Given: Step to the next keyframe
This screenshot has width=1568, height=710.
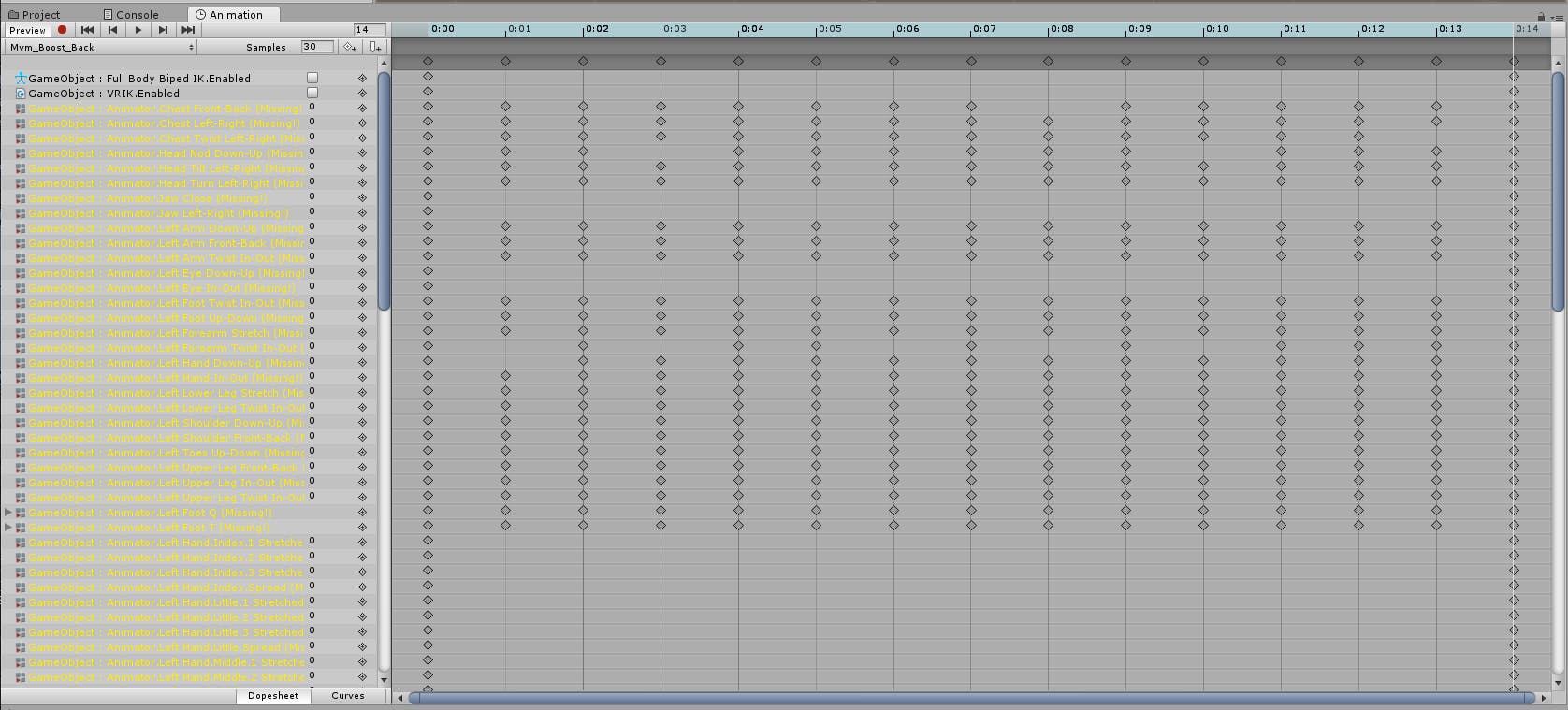Looking at the screenshot, I should (x=164, y=30).
